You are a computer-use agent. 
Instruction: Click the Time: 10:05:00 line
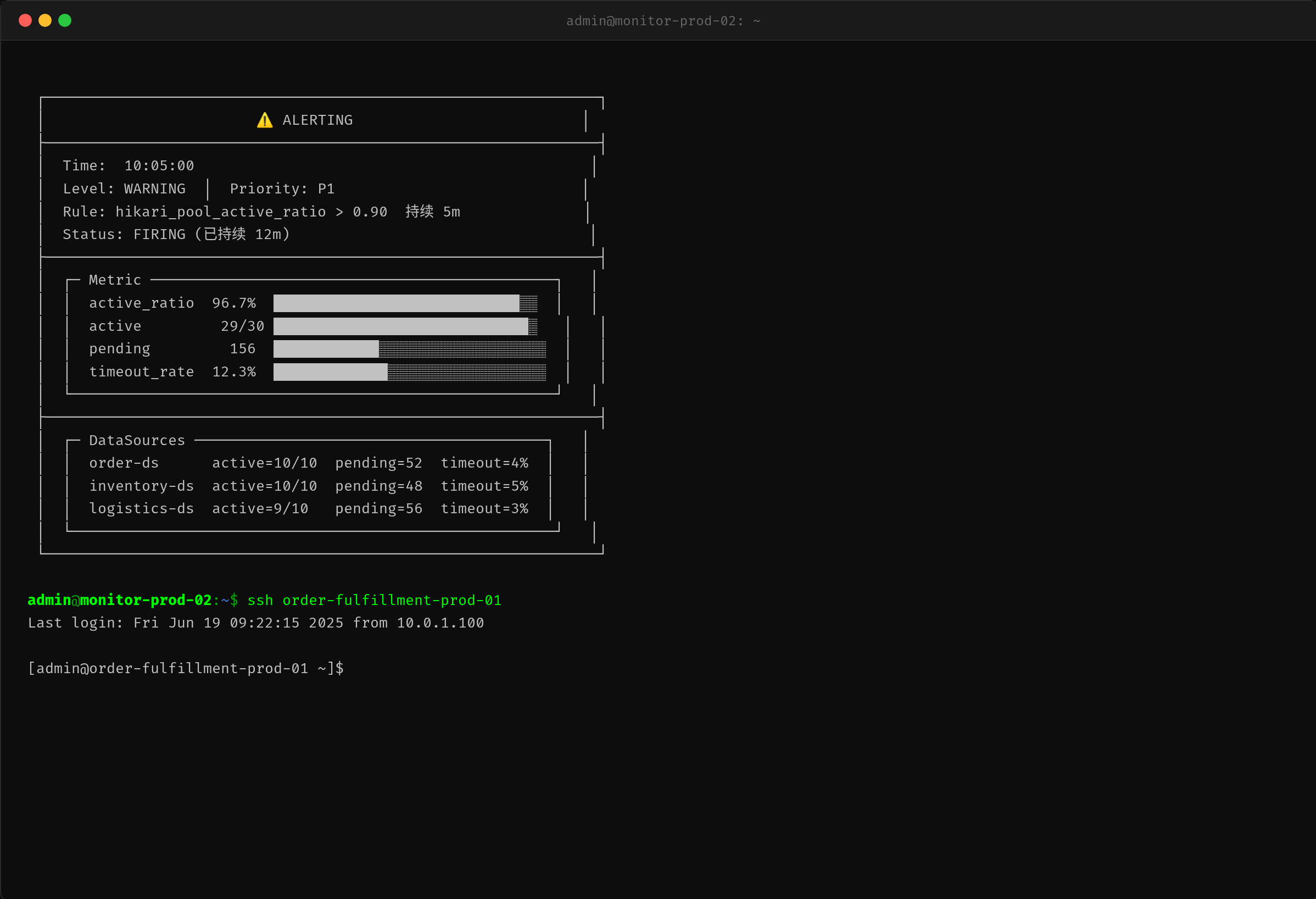click(x=128, y=165)
